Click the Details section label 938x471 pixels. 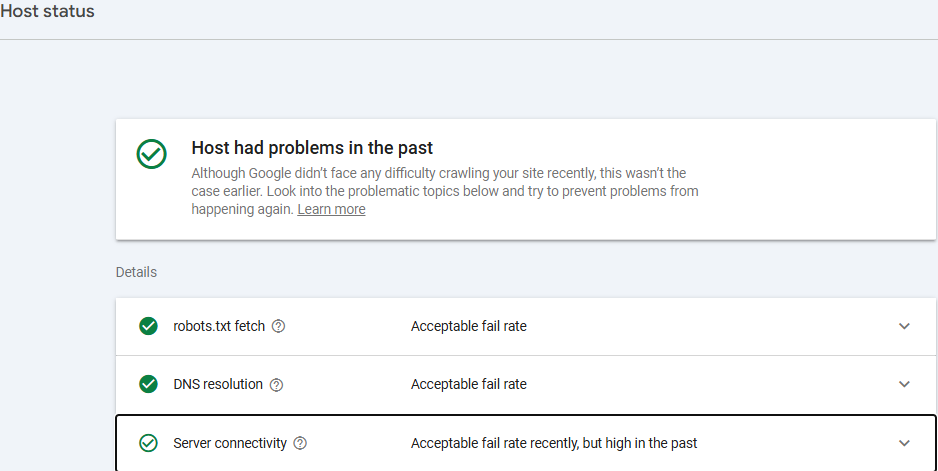click(136, 272)
